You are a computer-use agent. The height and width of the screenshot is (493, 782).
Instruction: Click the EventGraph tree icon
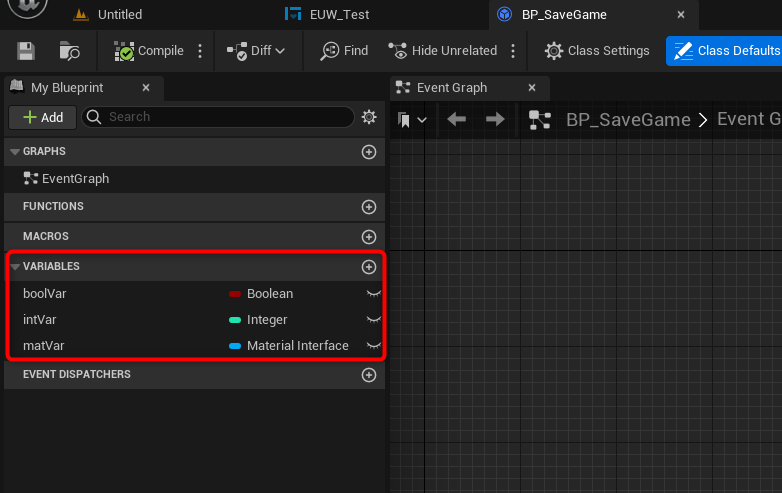point(30,178)
